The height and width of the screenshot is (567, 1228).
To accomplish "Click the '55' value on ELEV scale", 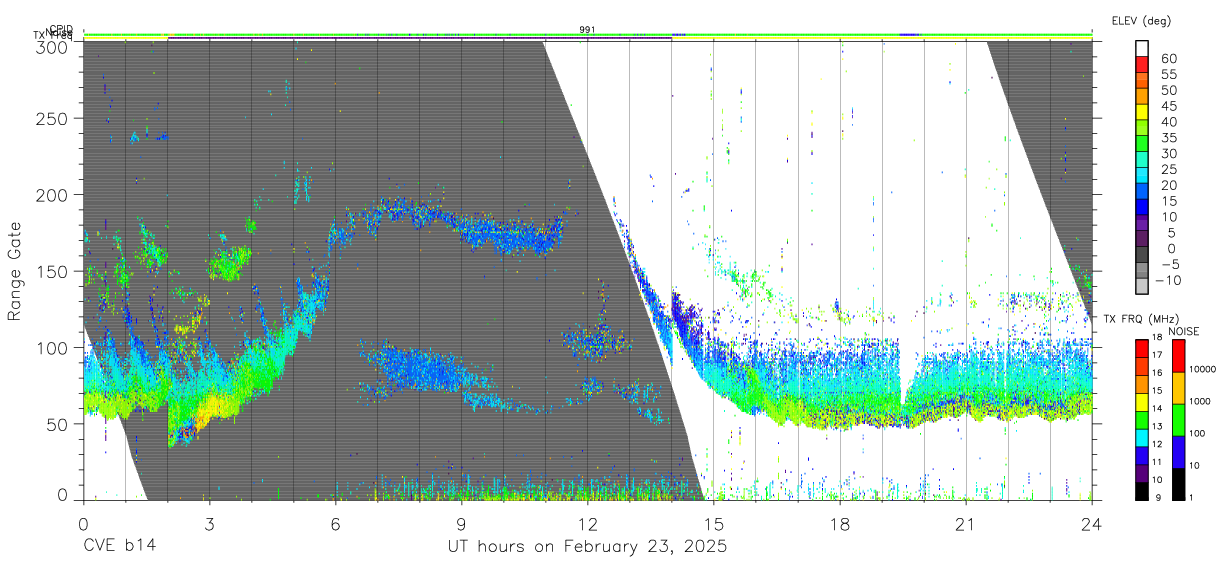I will 1169,74.
